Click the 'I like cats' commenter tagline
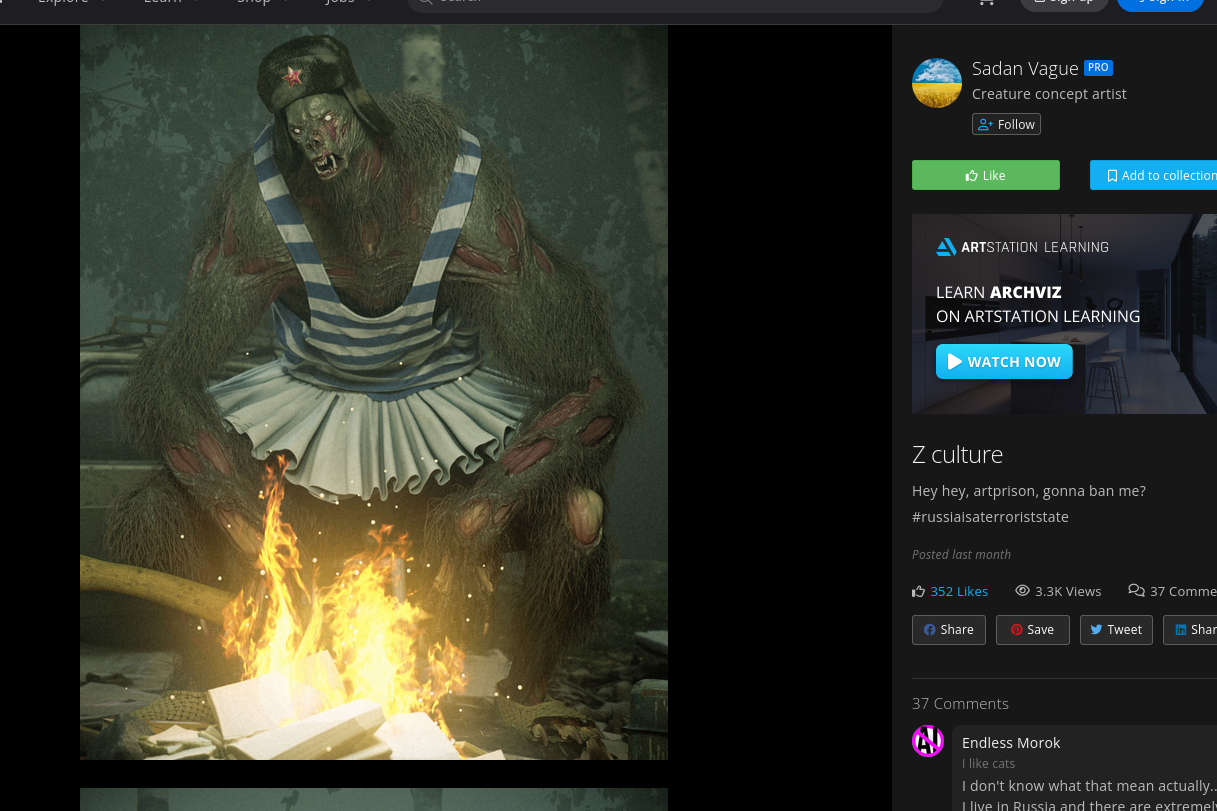 (x=989, y=764)
